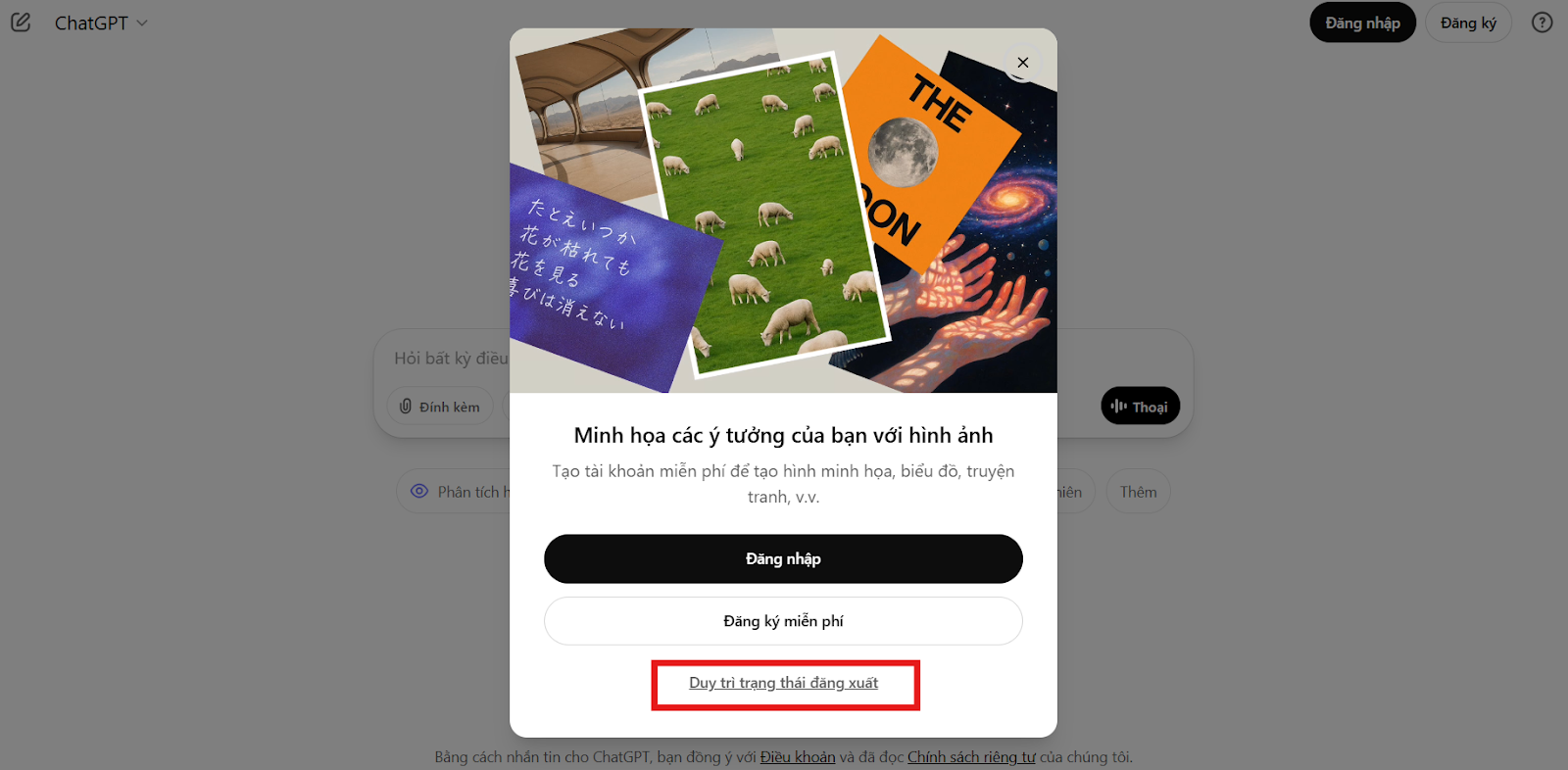Open the Chính sách riêng tư link
Screen dimensions: 1568x770
(x=971, y=757)
